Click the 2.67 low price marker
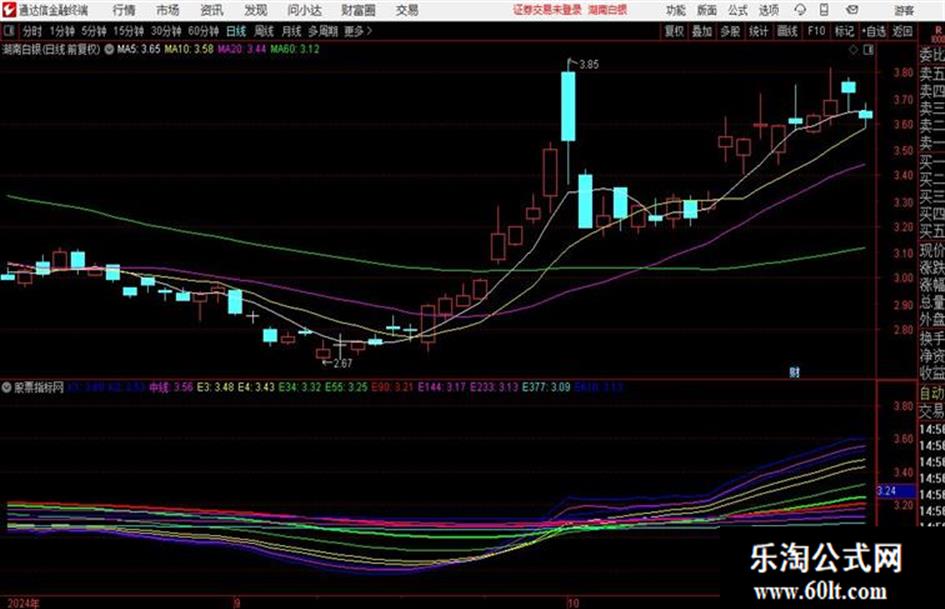 [x=342, y=363]
